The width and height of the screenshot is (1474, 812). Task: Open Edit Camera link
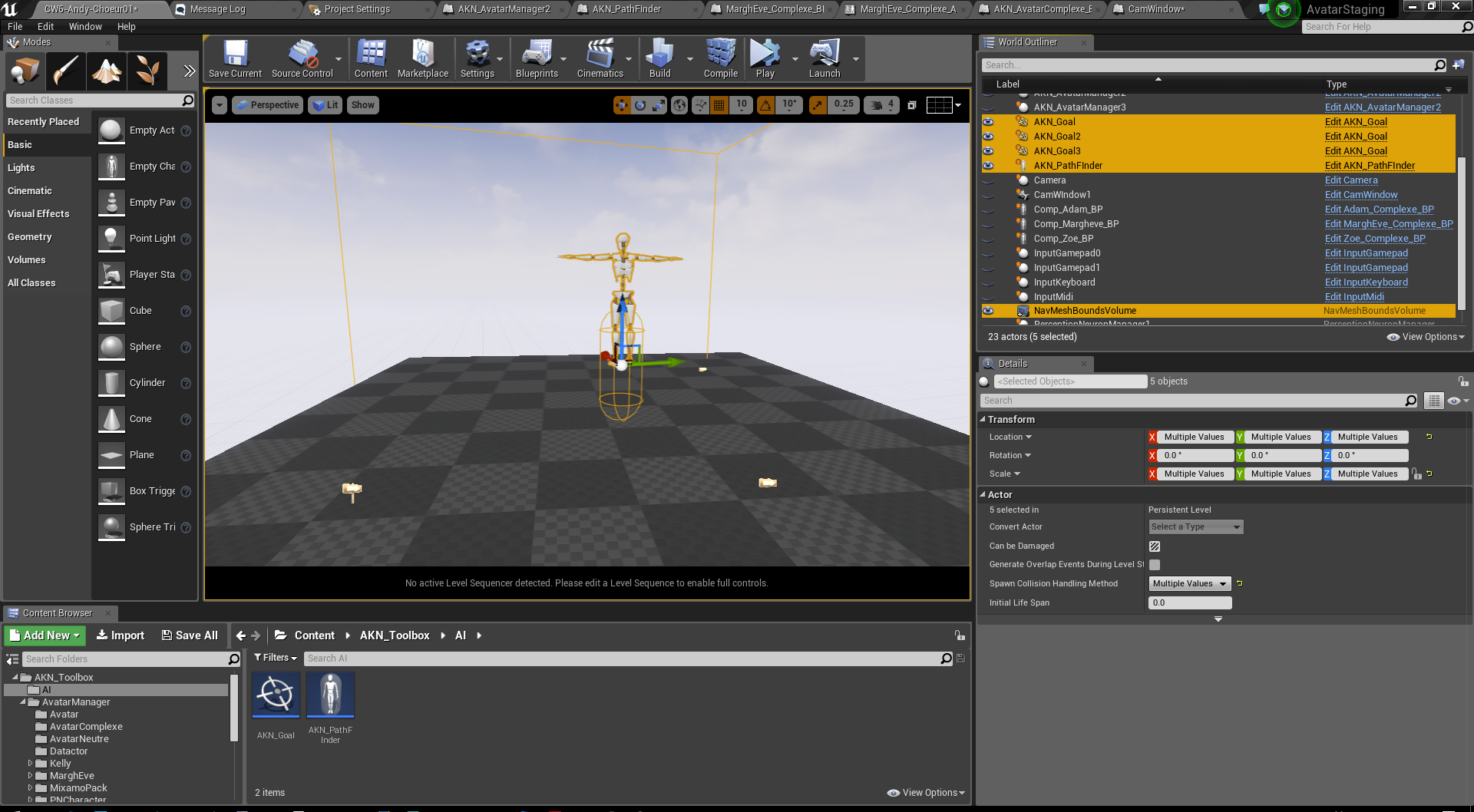click(x=1351, y=180)
